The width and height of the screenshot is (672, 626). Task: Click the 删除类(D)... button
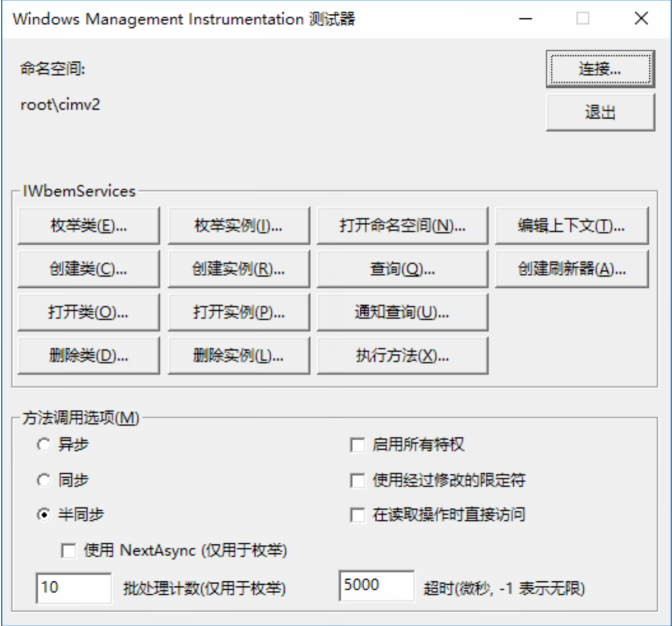89,355
